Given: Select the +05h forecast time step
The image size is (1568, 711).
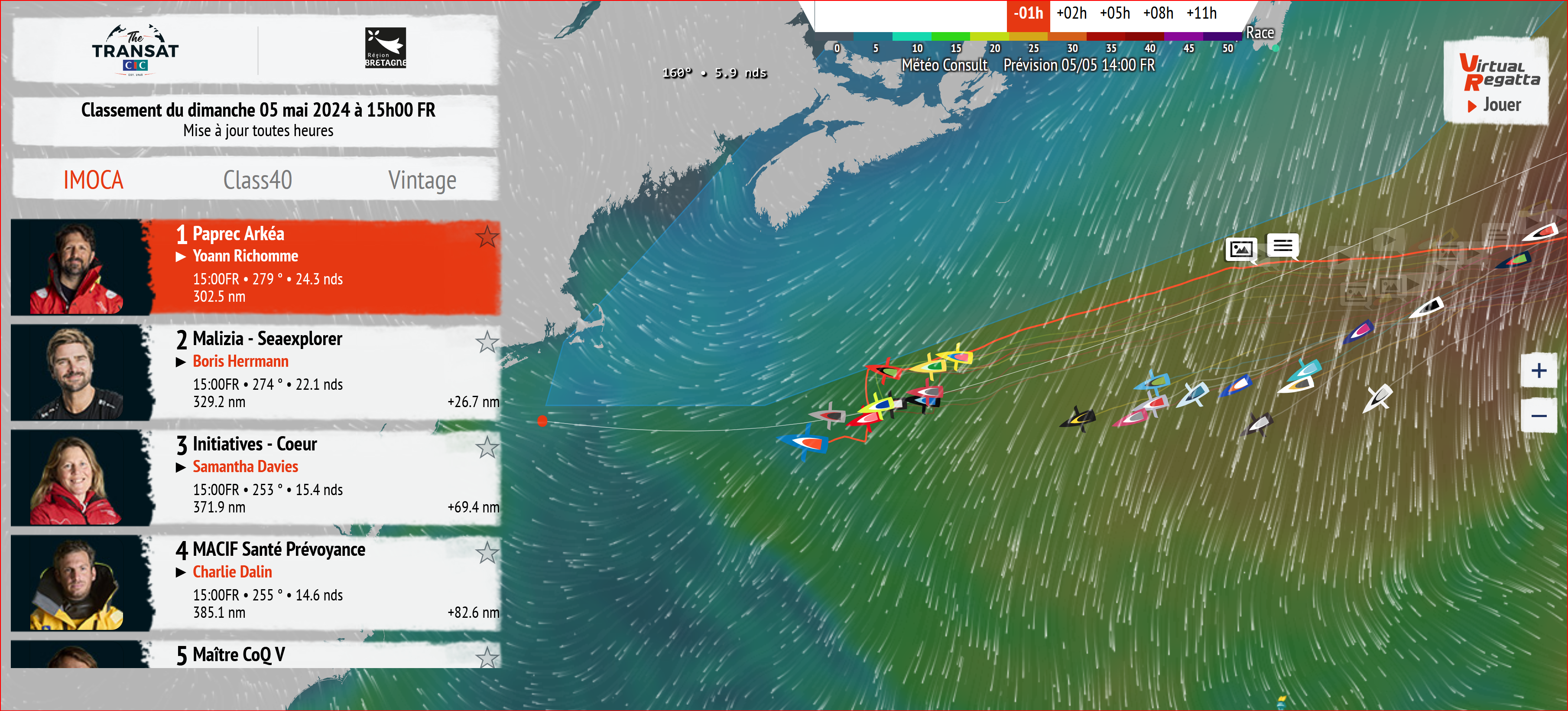Looking at the screenshot, I should coord(1114,13).
